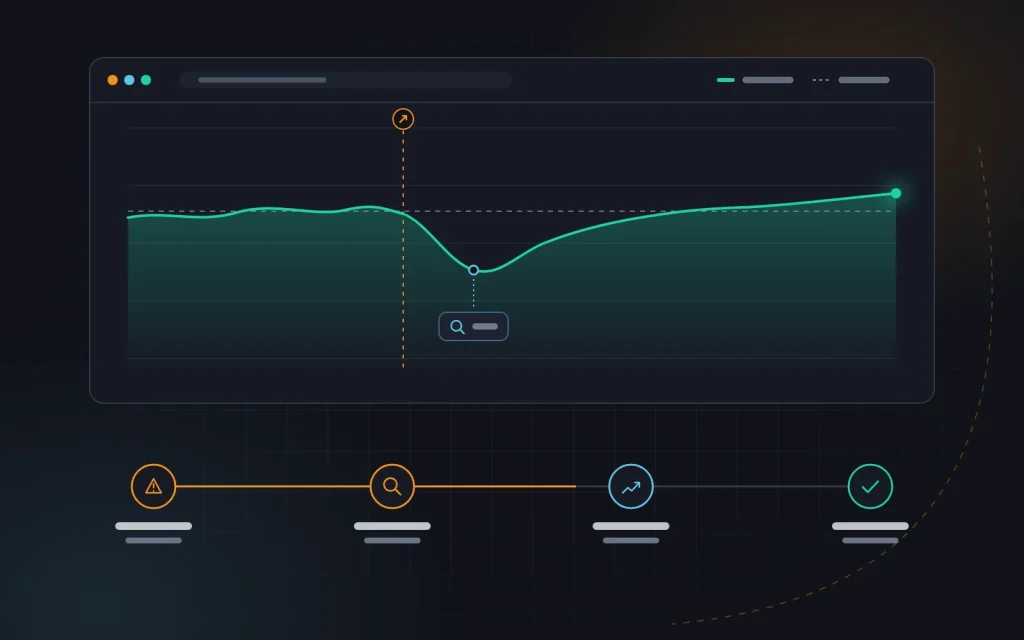Screen dimensions: 1024x640
Task: Click the glowing green endpoint of the line
Action: (x=896, y=193)
